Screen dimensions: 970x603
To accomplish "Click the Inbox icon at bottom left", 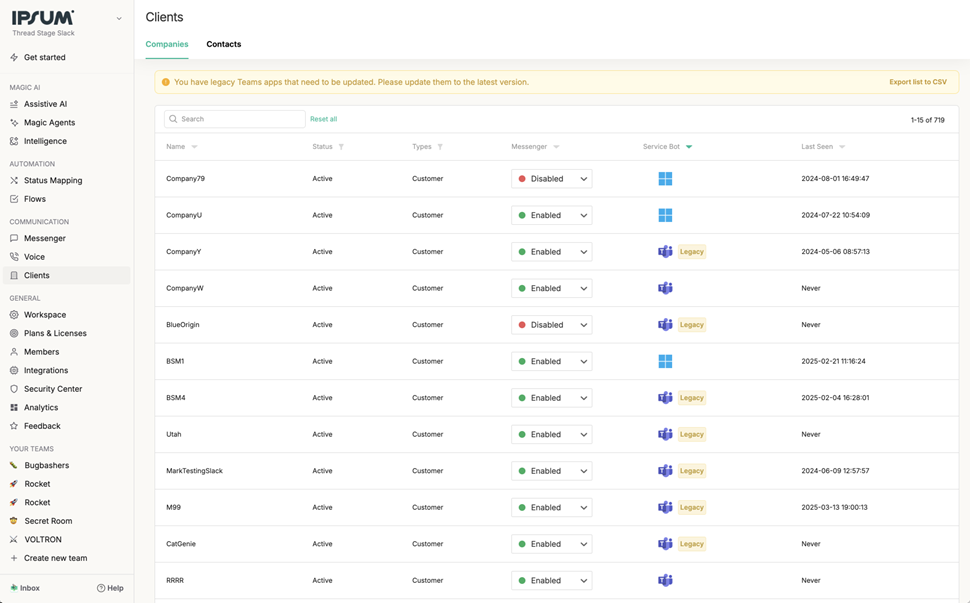I will [x=14, y=588].
